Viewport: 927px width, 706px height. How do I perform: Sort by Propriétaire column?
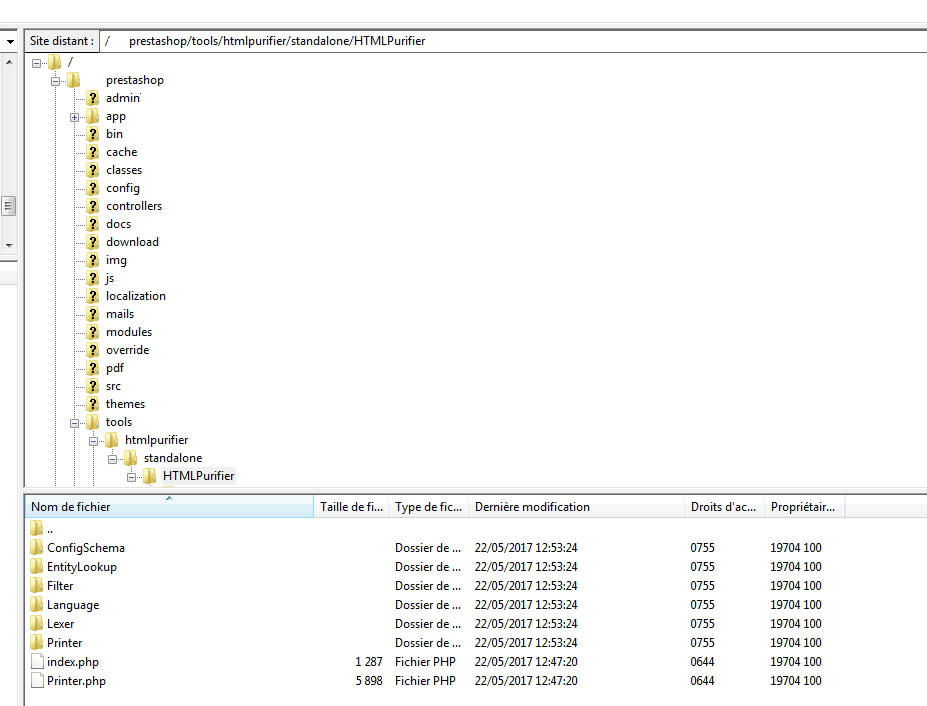pyautogui.click(x=804, y=507)
